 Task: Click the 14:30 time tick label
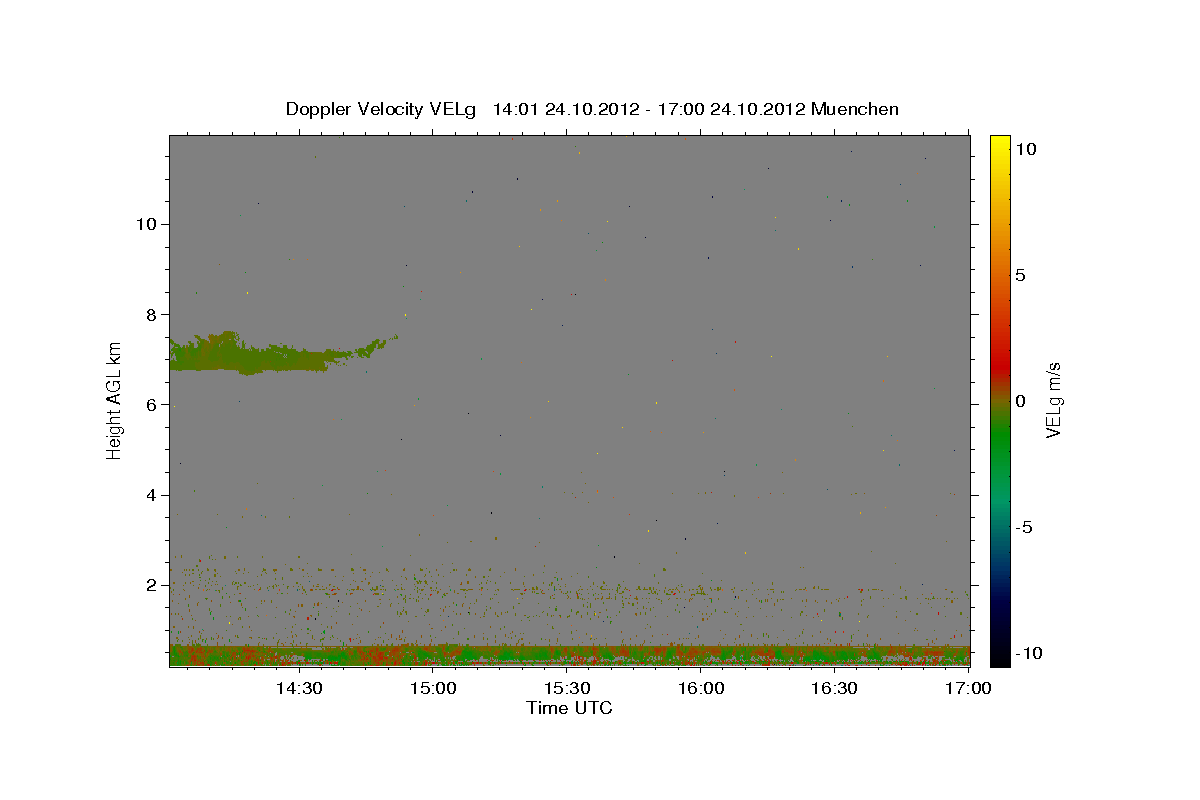[x=298, y=688]
